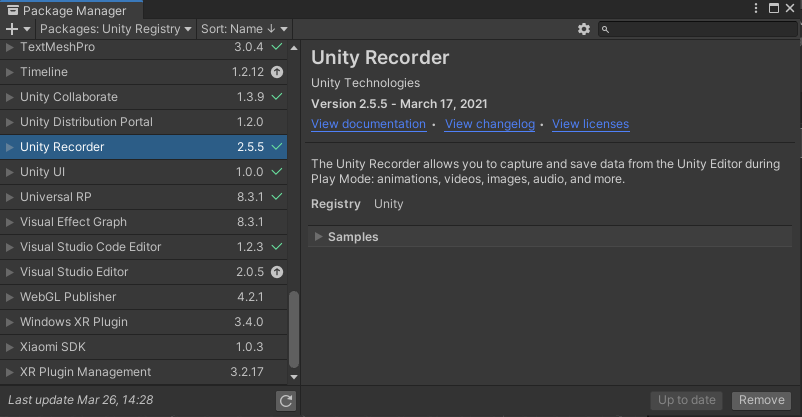Expand the XR Plugin Management row
The width and height of the screenshot is (802, 417).
click(9, 372)
